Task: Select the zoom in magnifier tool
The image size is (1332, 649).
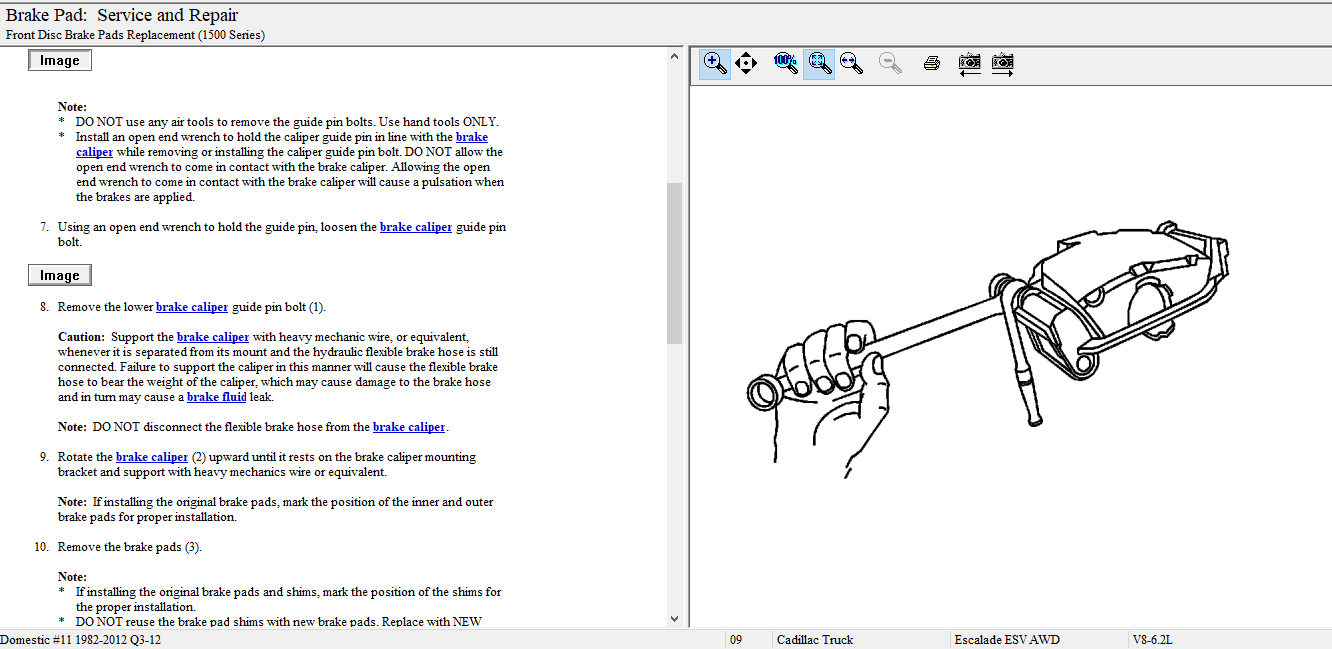Action: pos(715,63)
